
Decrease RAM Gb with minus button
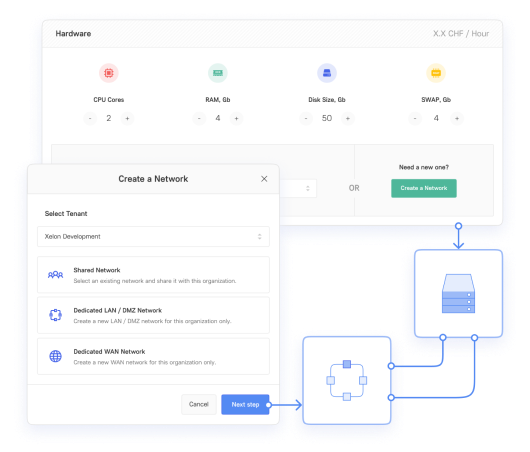coord(199,119)
